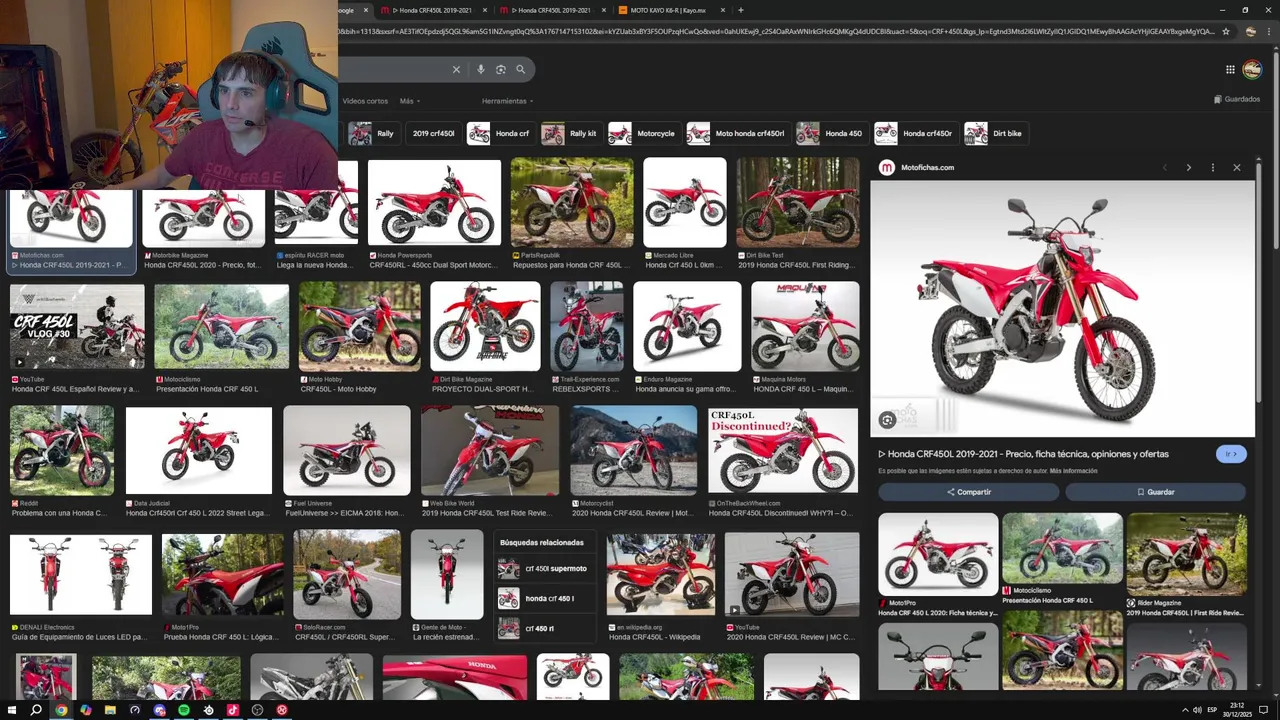
Task: Open Windows taskbar search
Action: [36, 710]
